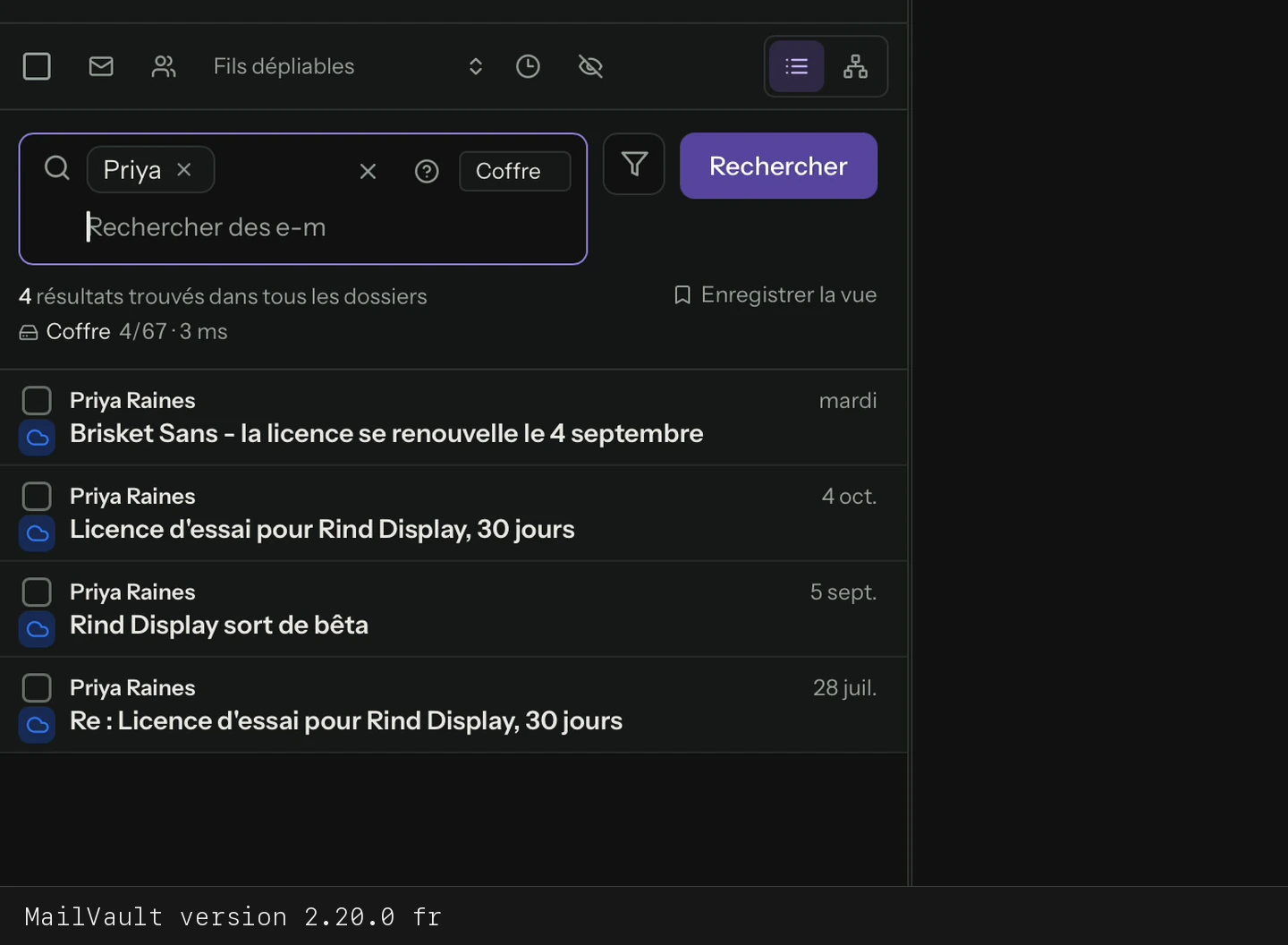This screenshot has height=945, width=1288.
Task: Switch to list view mode
Action: pyautogui.click(x=796, y=66)
